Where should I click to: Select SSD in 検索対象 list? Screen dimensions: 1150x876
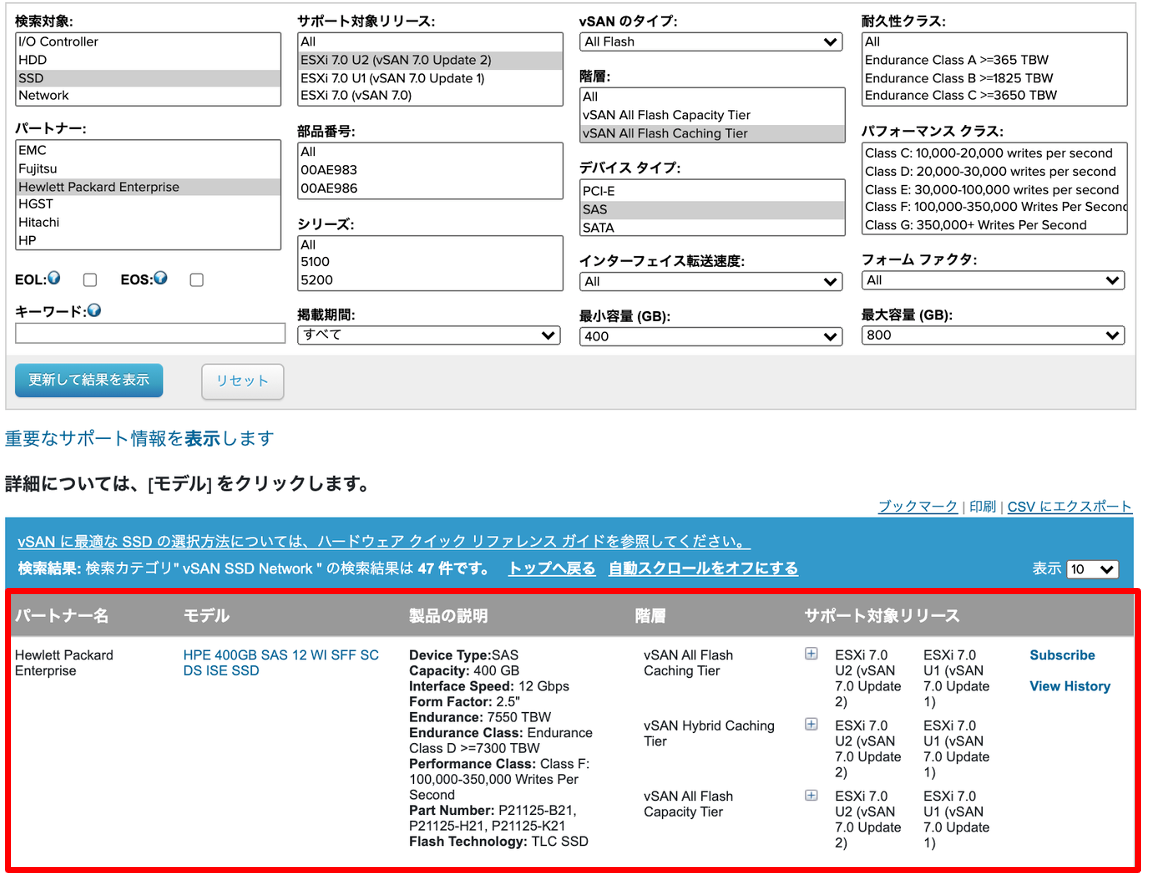pyautogui.click(x=147, y=78)
